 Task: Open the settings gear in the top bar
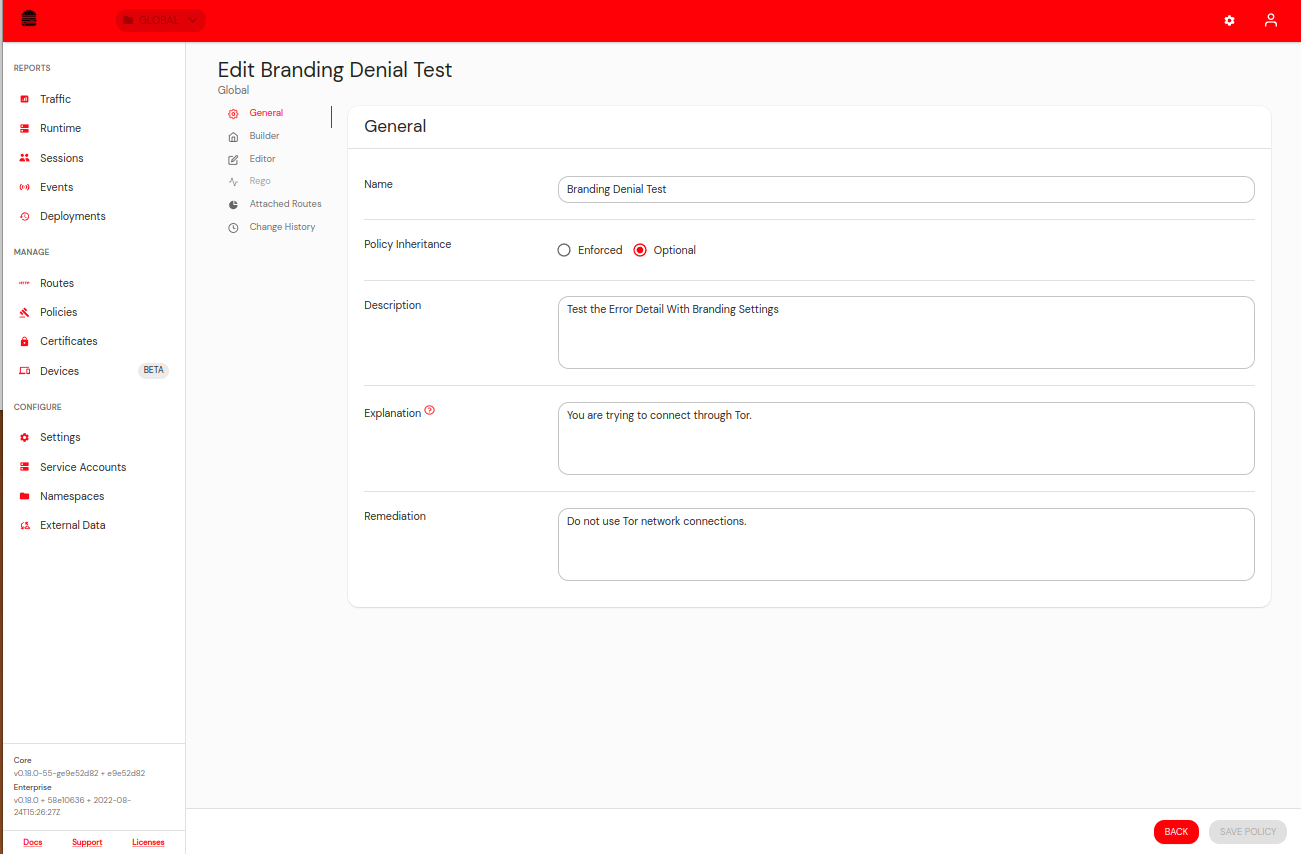coord(1229,20)
